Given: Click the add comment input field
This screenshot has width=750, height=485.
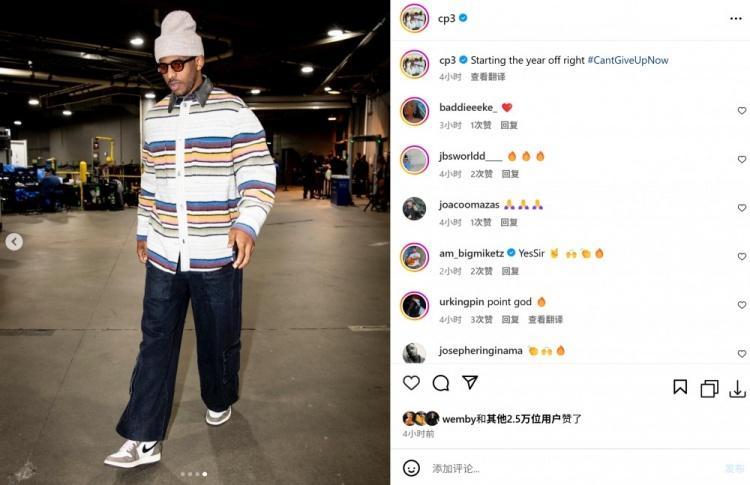Looking at the screenshot, I should 574,468.
